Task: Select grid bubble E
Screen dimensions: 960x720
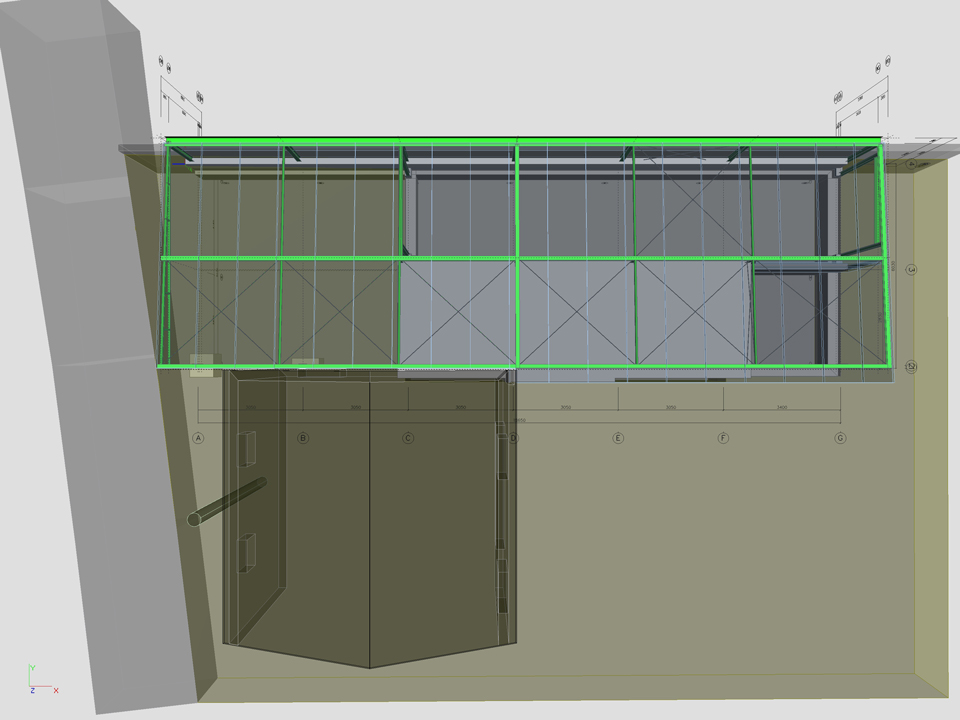Action: 618,438
